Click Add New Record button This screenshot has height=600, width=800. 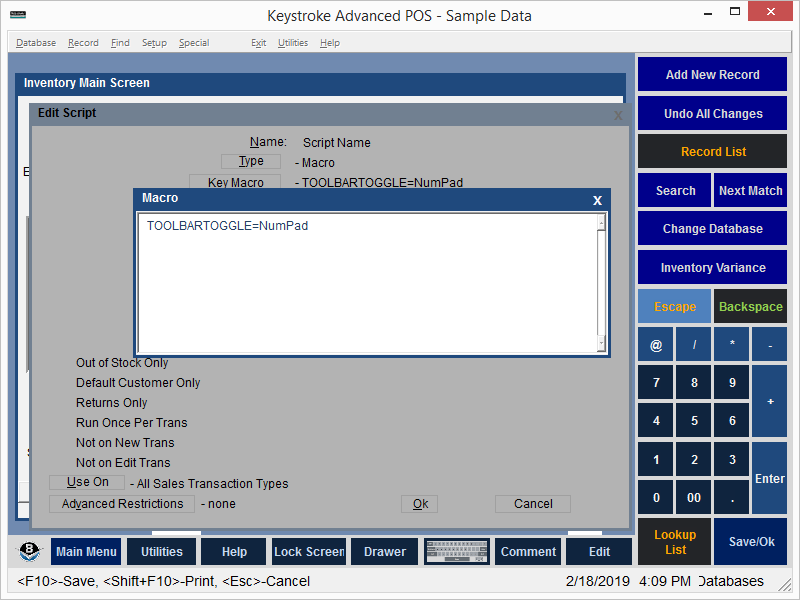coord(712,75)
